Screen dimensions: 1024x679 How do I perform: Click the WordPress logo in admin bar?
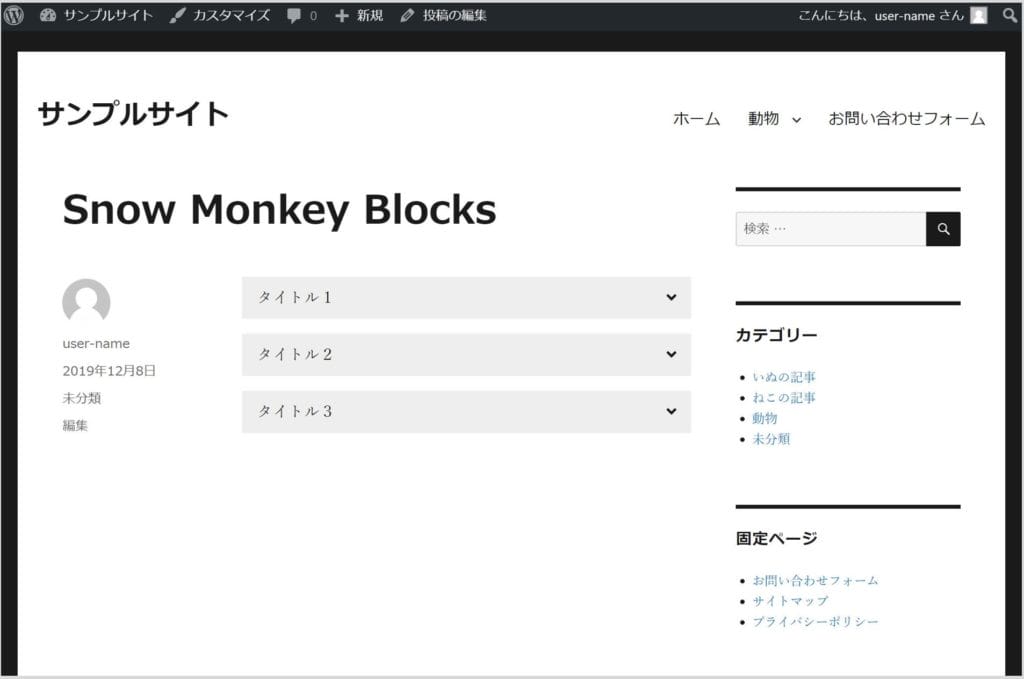14,15
